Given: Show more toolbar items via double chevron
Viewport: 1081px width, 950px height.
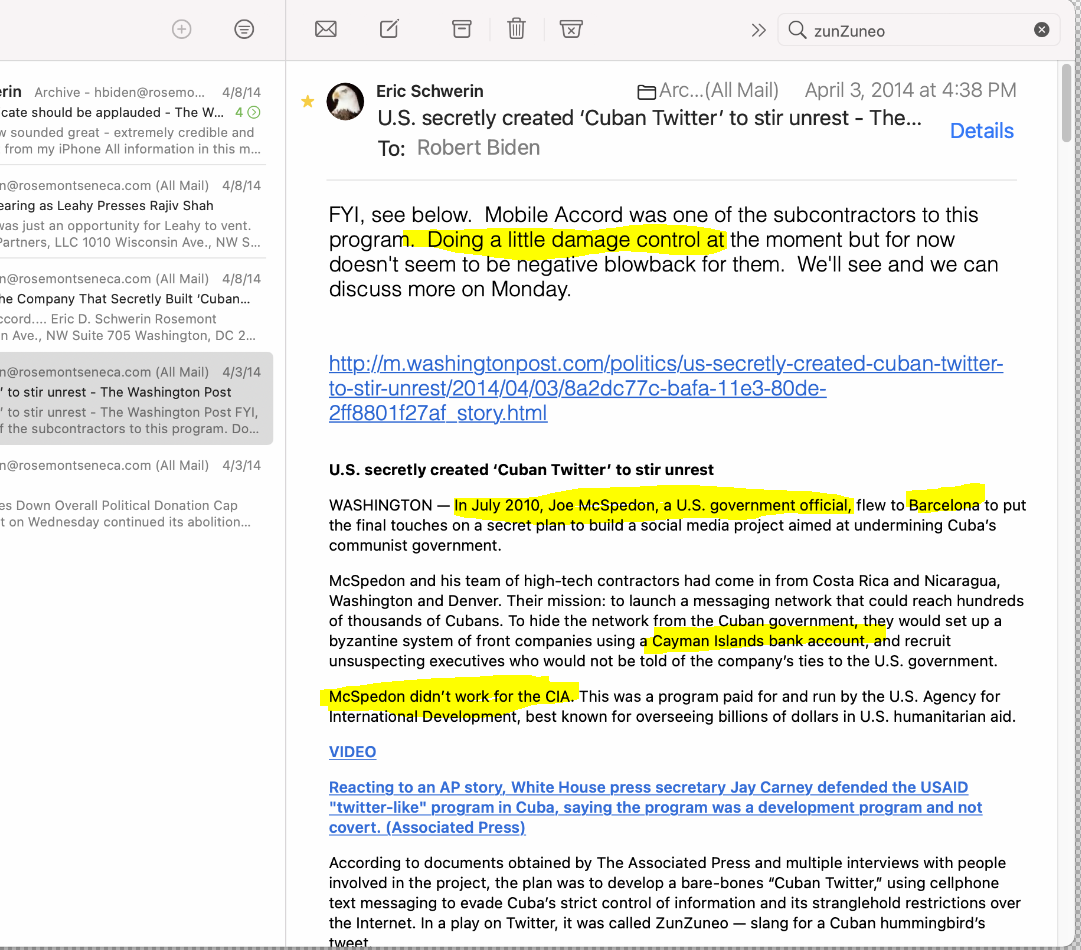Looking at the screenshot, I should pos(758,30).
